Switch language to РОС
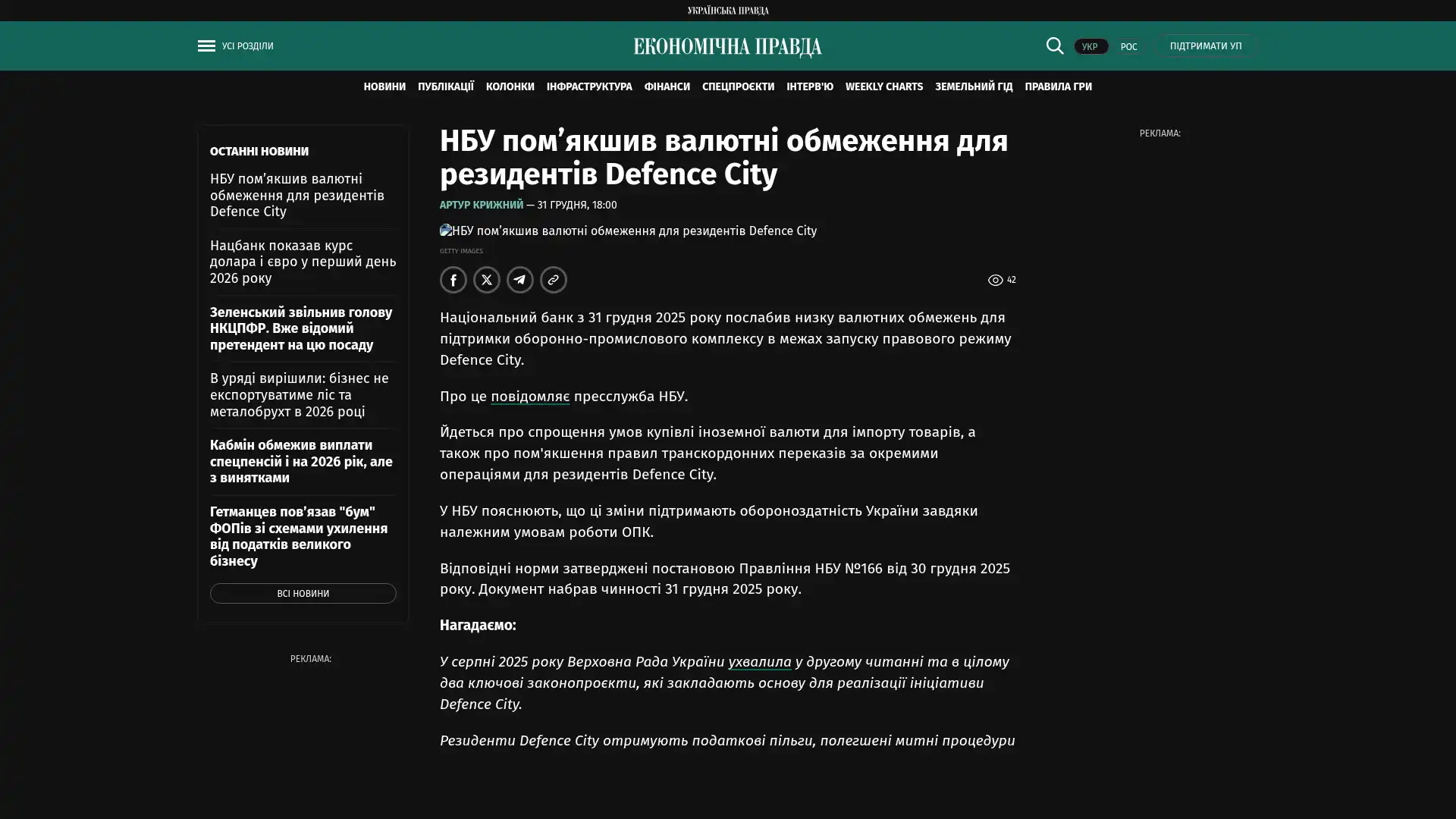 [1128, 46]
